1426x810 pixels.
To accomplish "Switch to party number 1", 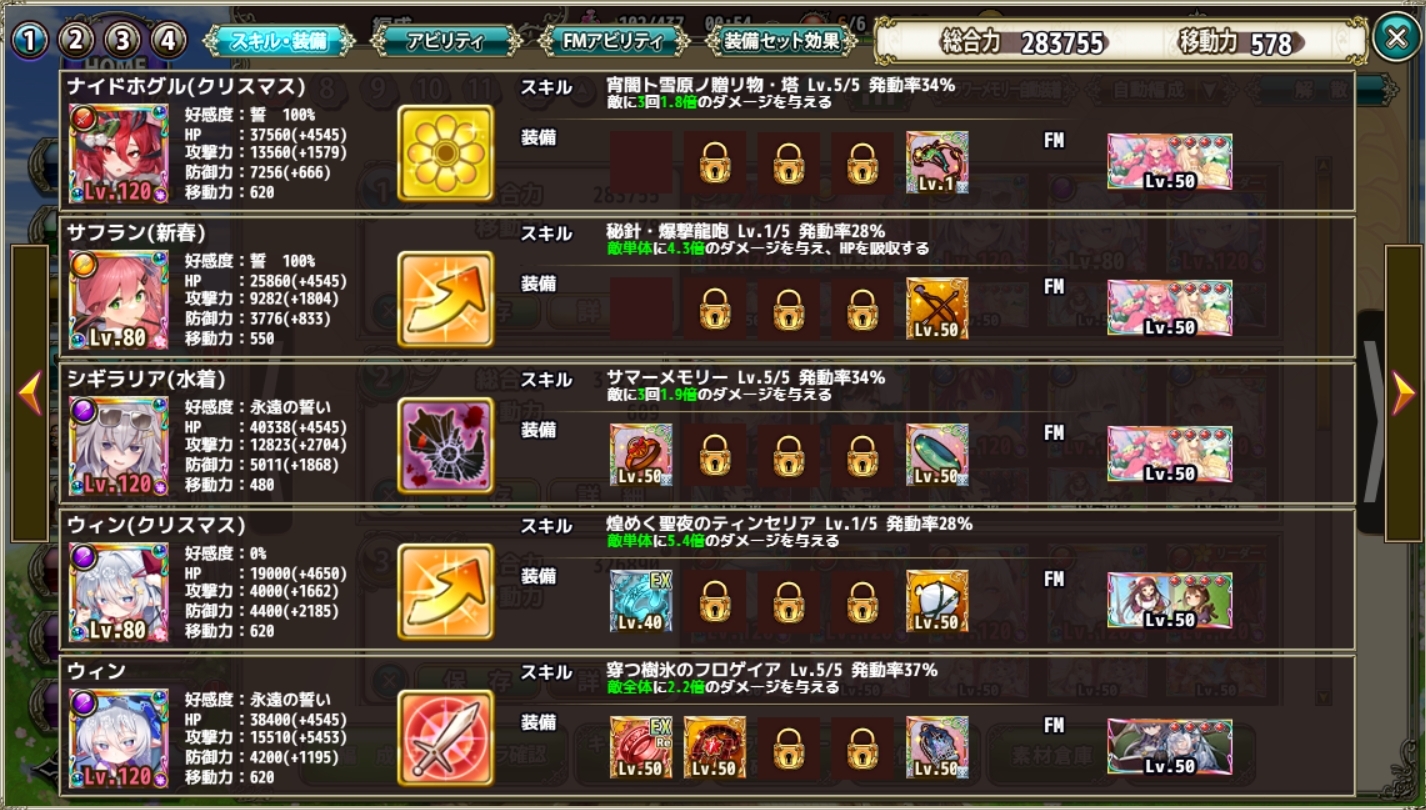I will [x=31, y=41].
